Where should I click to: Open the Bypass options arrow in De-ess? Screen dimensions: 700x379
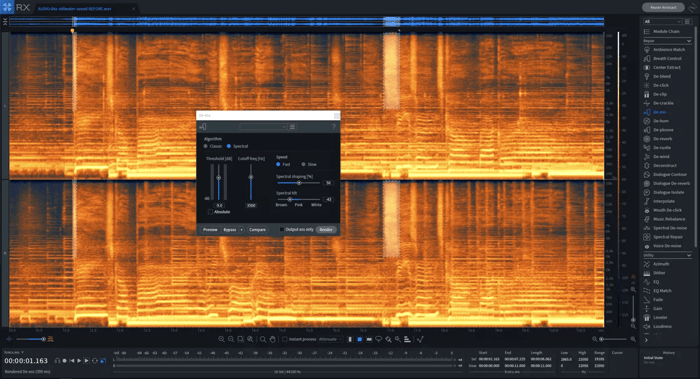click(242, 230)
